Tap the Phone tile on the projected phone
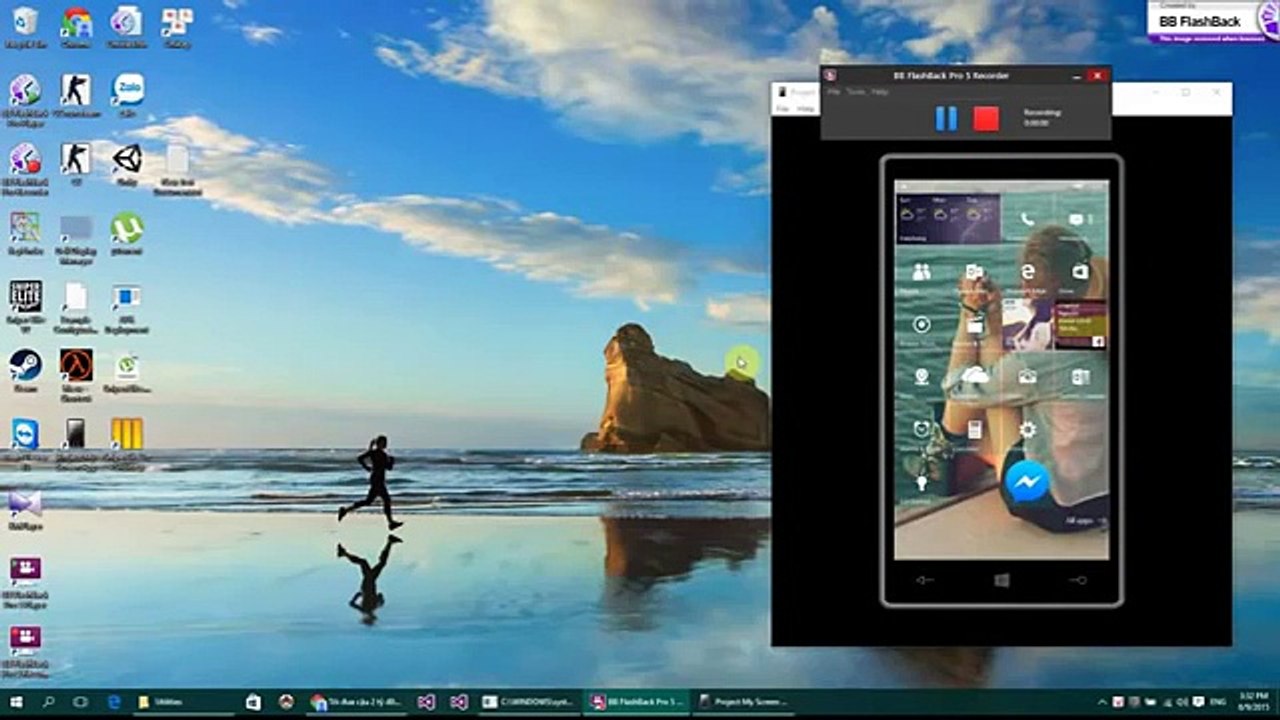Screen dimensions: 1280x720 pyautogui.click(x=1027, y=219)
